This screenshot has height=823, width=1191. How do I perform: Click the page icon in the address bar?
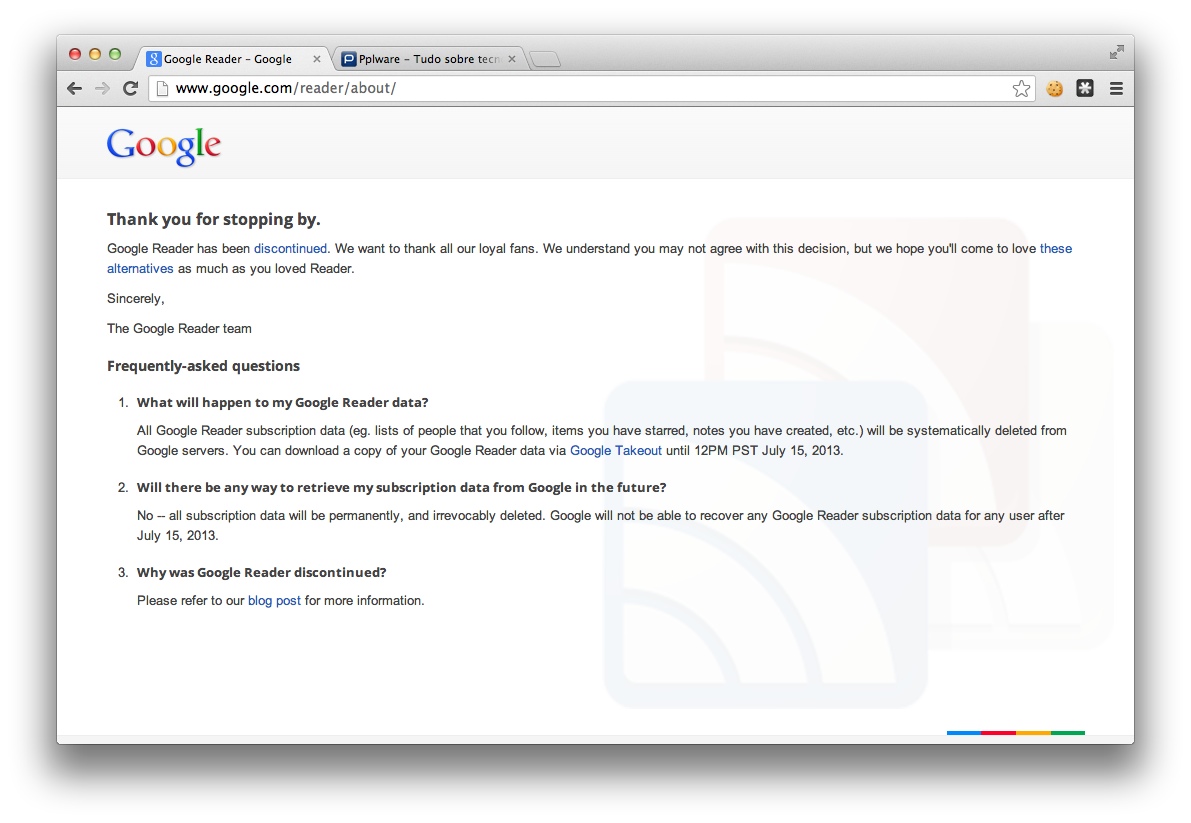161,89
